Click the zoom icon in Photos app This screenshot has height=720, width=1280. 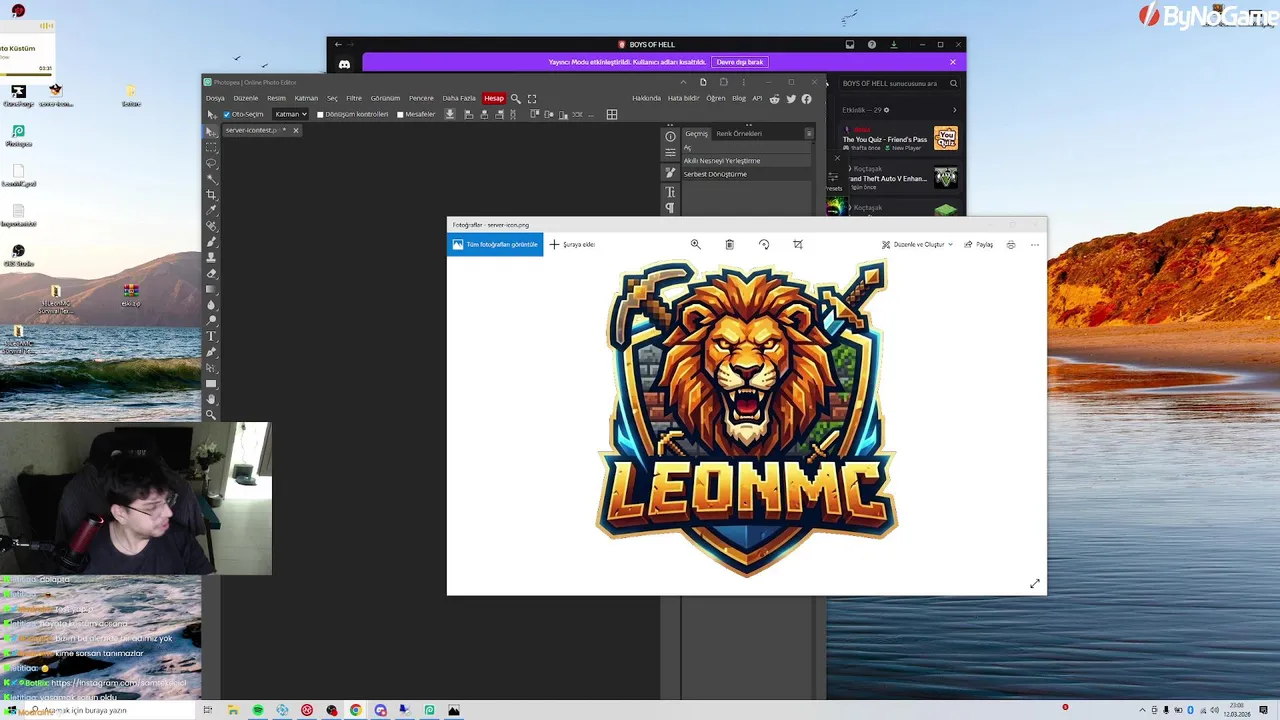click(x=695, y=244)
